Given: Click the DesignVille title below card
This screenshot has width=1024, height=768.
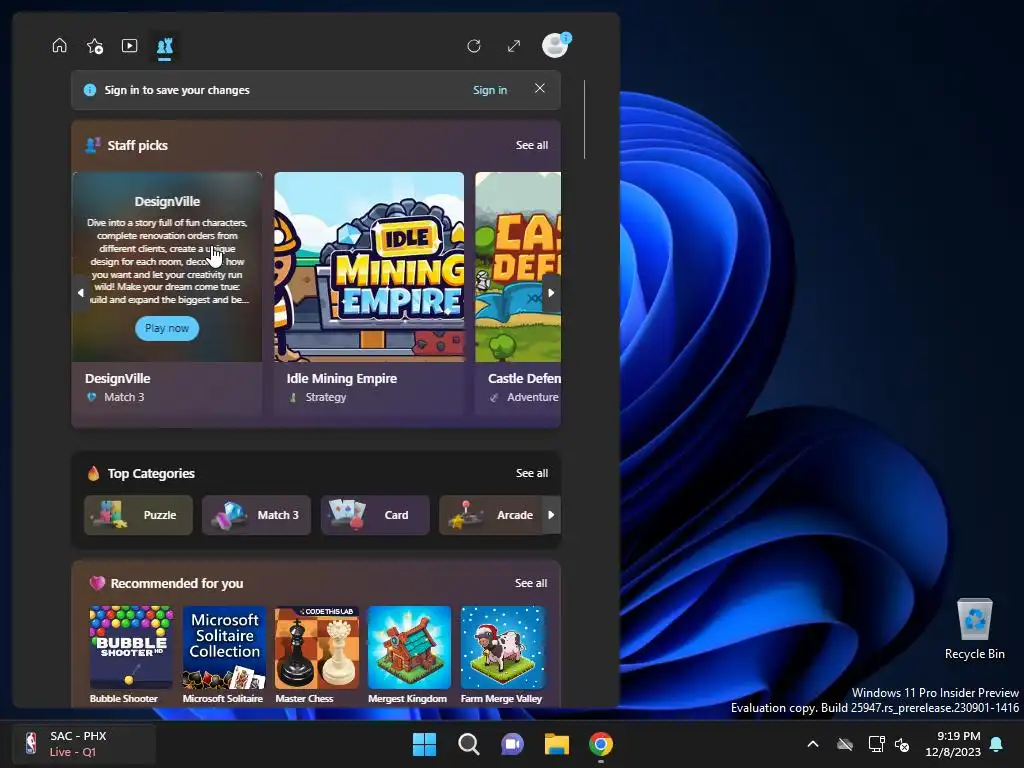Looking at the screenshot, I should point(118,378).
